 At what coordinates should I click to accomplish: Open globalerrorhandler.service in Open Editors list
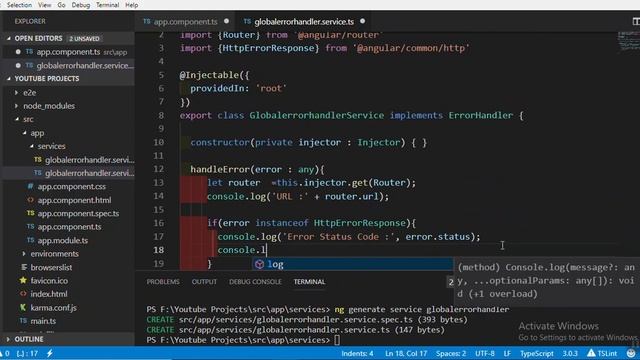point(69,65)
